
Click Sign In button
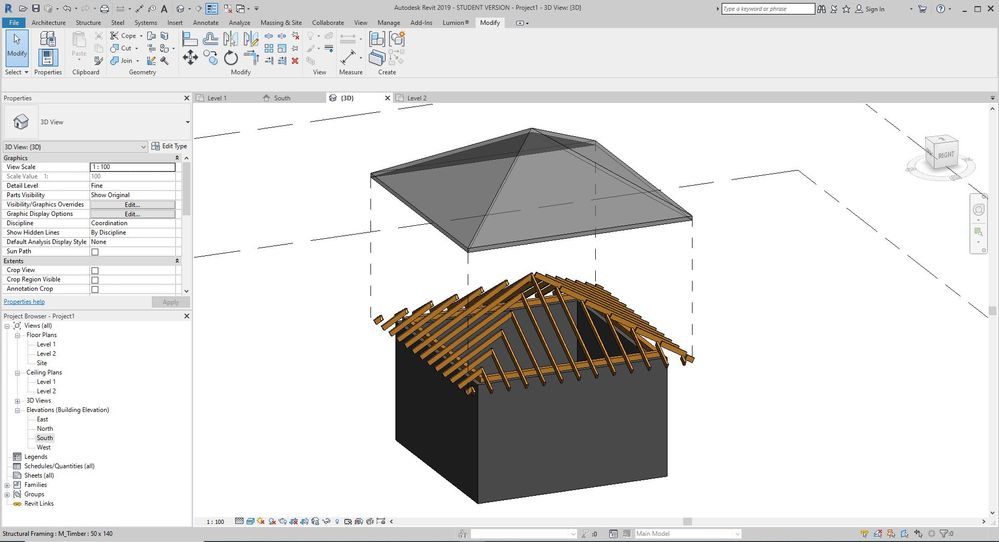(x=870, y=9)
